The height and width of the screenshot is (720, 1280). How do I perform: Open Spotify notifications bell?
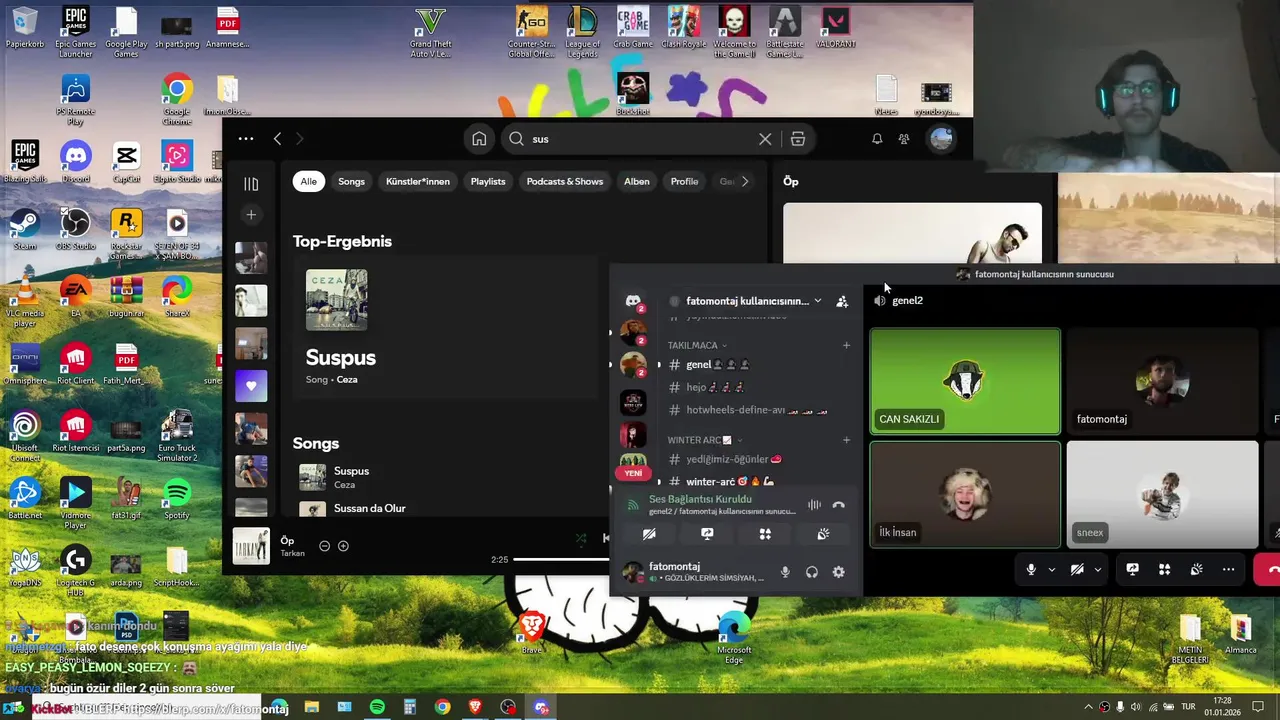click(x=877, y=139)
